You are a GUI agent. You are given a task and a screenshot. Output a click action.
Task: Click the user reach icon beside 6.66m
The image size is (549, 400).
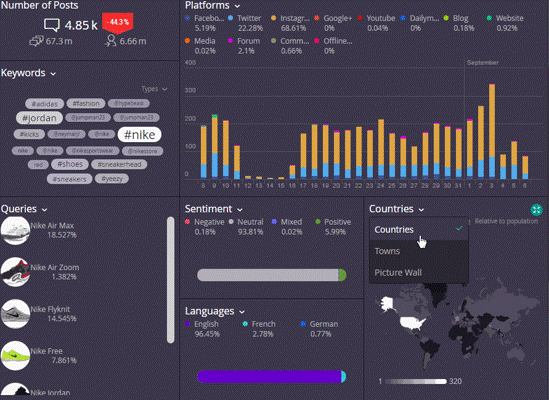coord(110,41)
